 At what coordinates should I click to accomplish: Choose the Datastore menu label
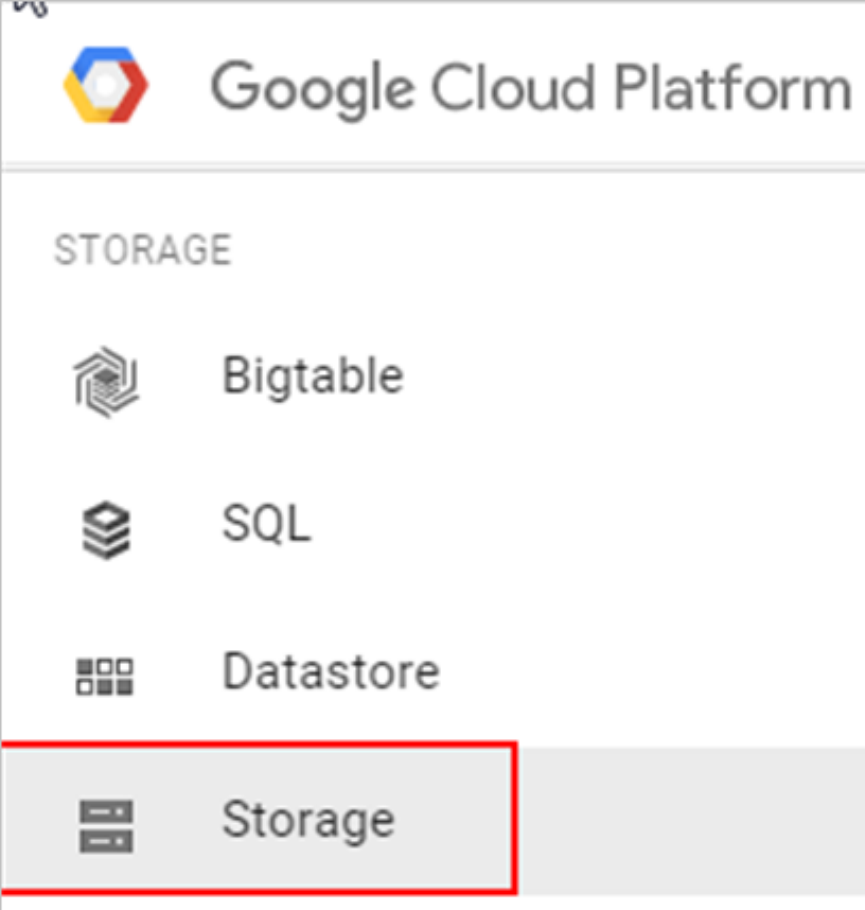tap(330, 671)
